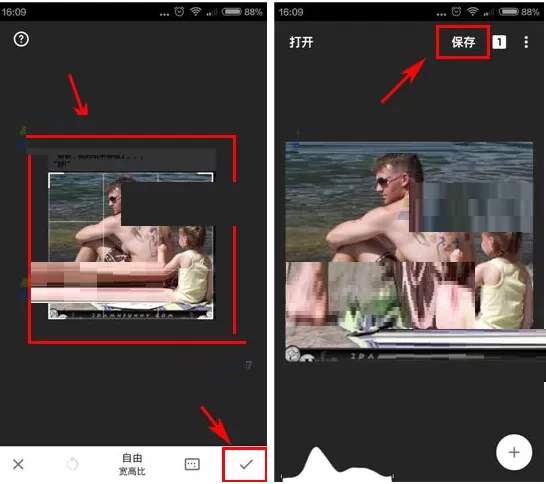Confirm the crop with the checkmark
The height and width of the screenshot is (484, 546).
click(x=246, y=464)
